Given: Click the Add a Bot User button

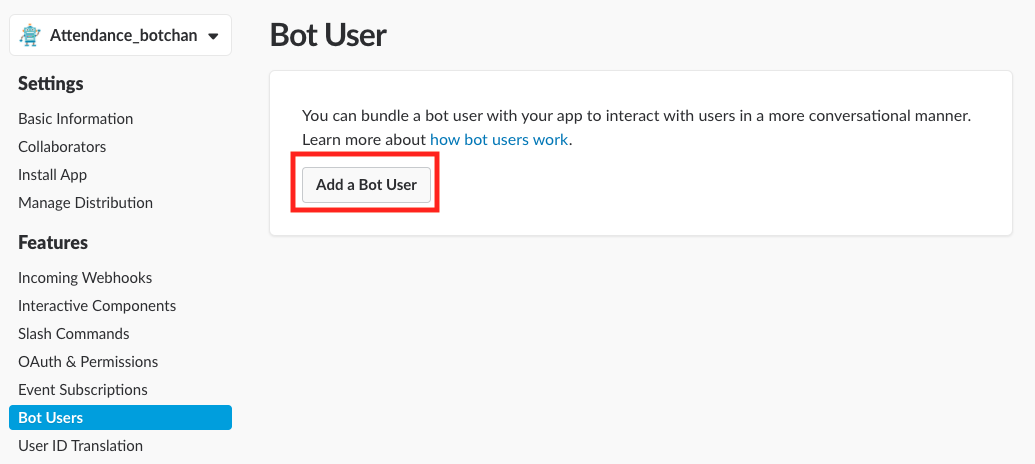Looking at the screenshot, I should click(x=366, y=185).
